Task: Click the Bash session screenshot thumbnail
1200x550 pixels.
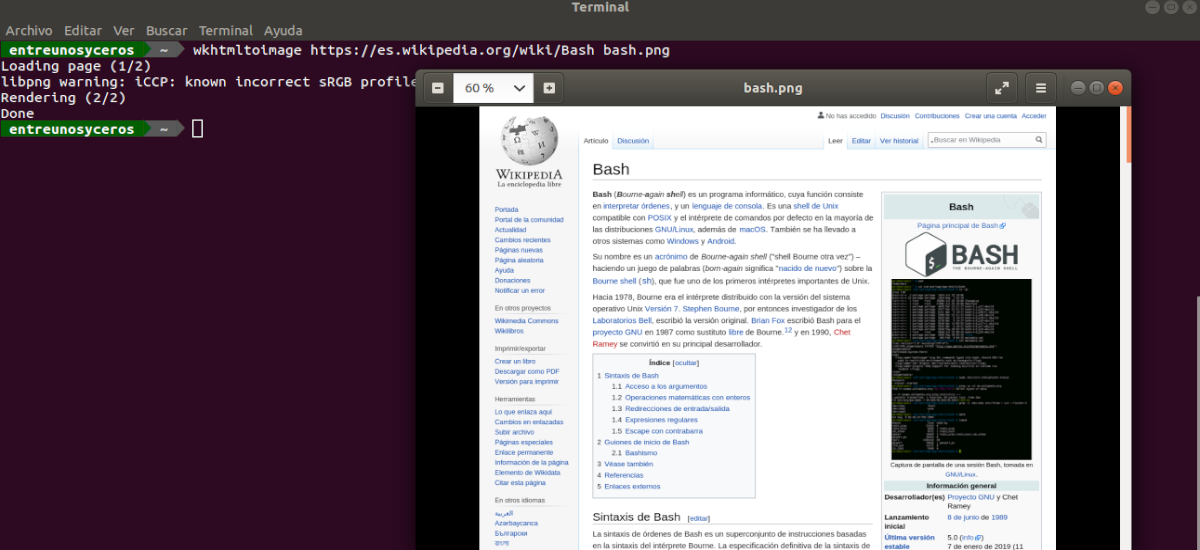Action: tap(961, 368)
